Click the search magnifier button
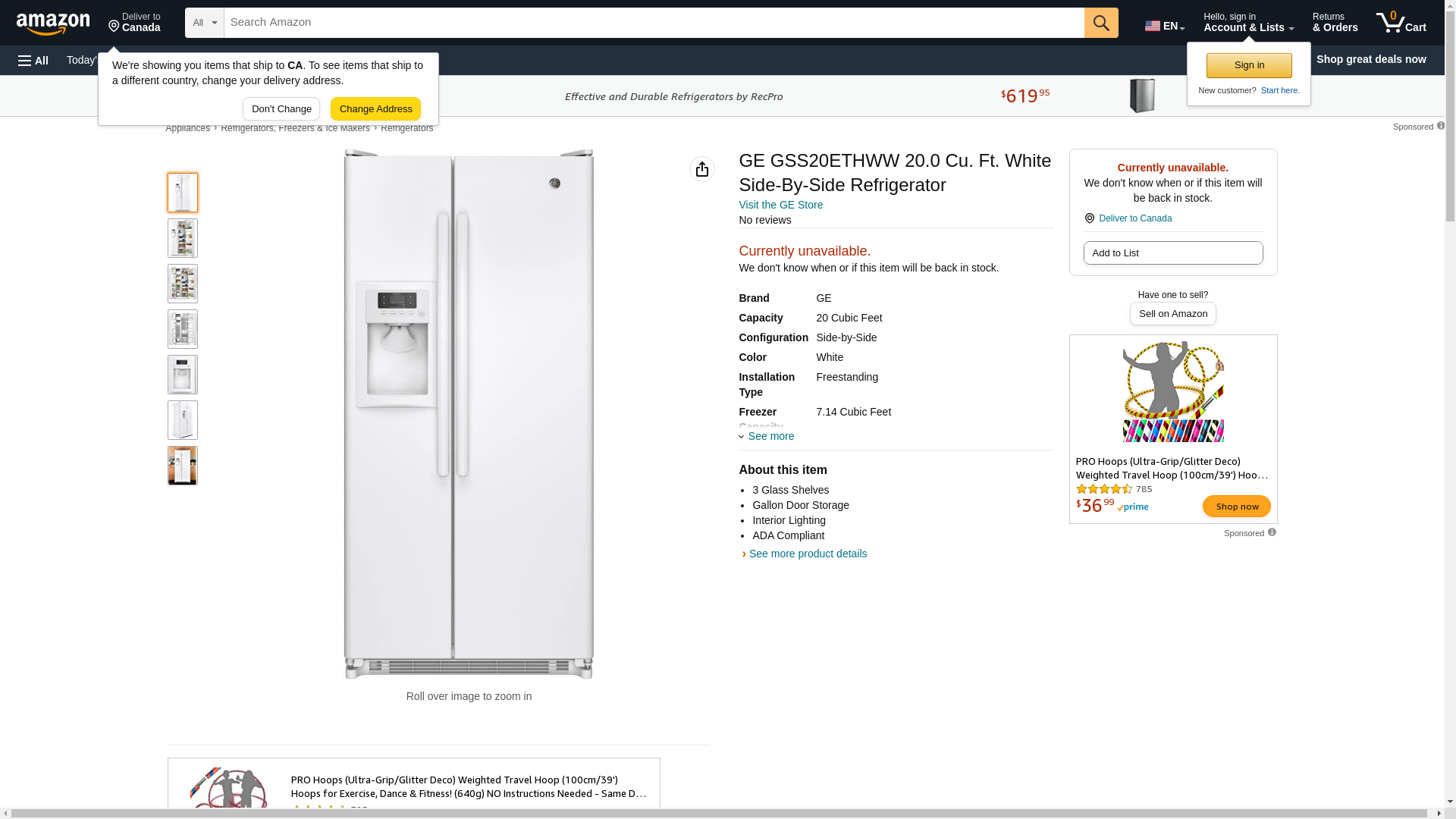1456x819 pixels. pyautogui.click(x=1101, y=23)
